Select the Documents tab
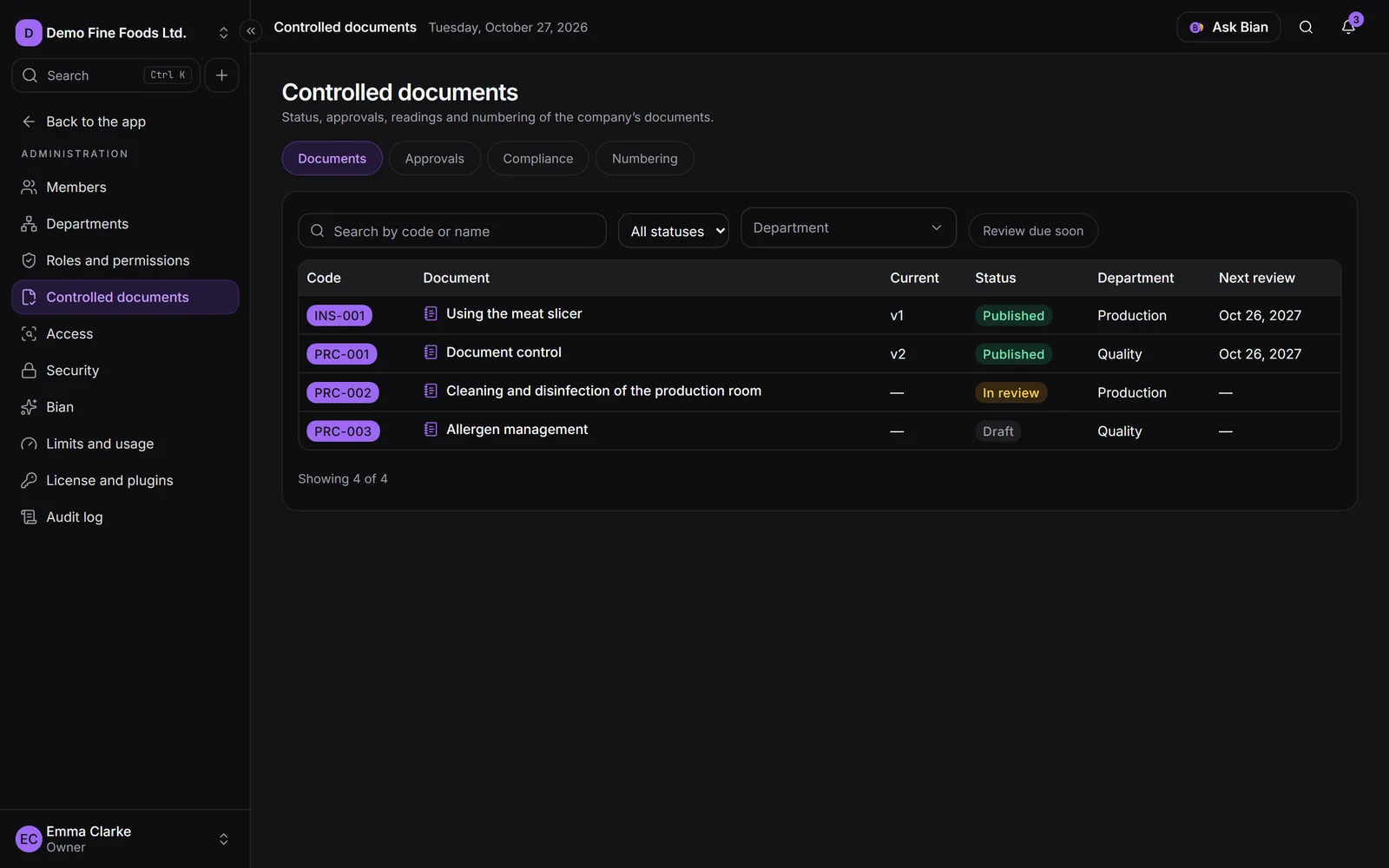This screenshot has height=868, width=1389. coord(332,158)
